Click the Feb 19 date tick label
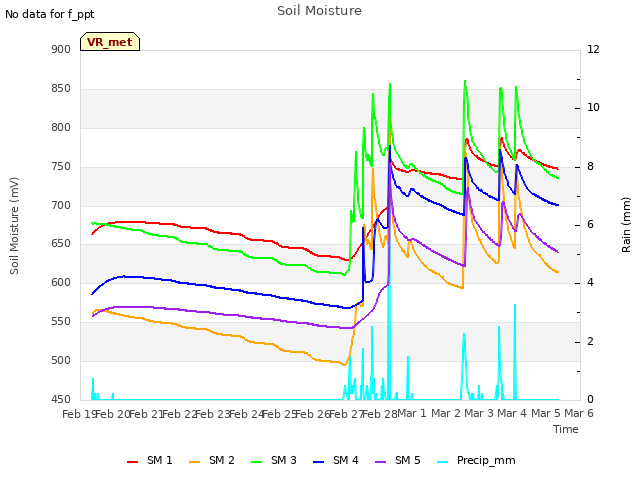 [x=79, y=414]
